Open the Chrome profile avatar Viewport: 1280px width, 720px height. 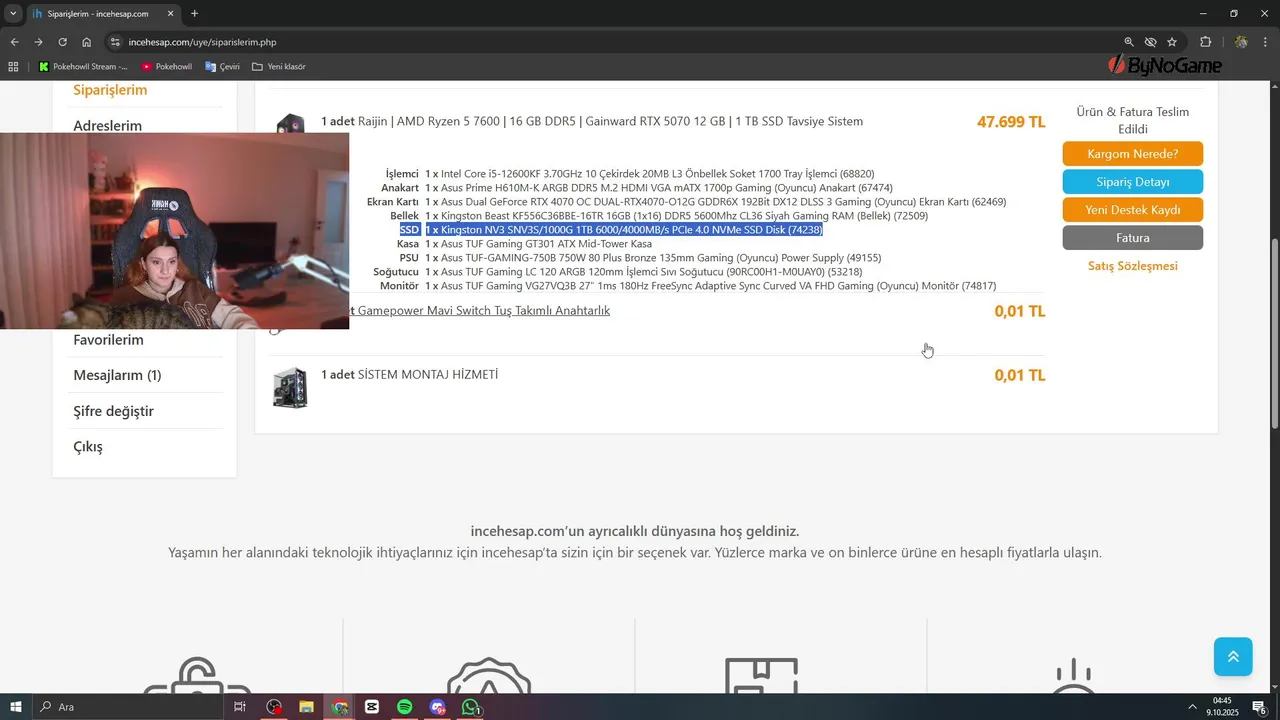(1241, 42)
